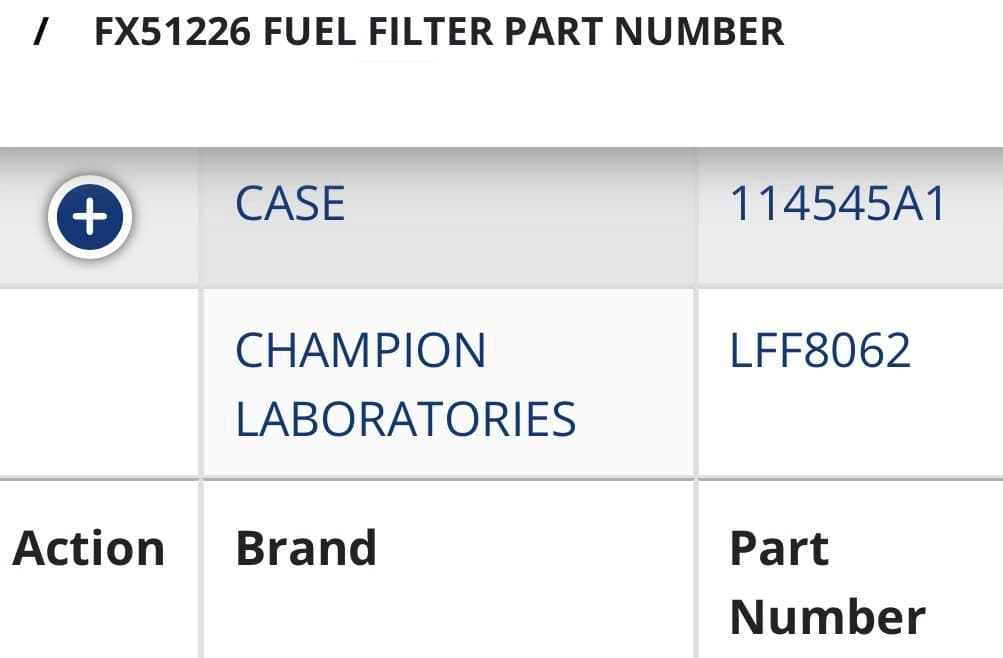Select the FX51226 FUEL FILTER PART NUMBER breadcrumb
This screenshot has height=658, width=1003.
[439, 32]
